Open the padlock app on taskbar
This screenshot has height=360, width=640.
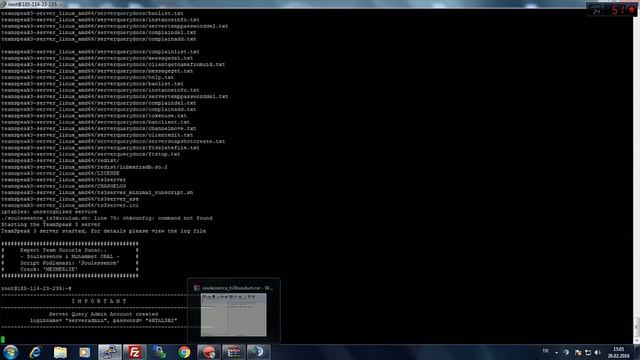click(x=159, y=352)
